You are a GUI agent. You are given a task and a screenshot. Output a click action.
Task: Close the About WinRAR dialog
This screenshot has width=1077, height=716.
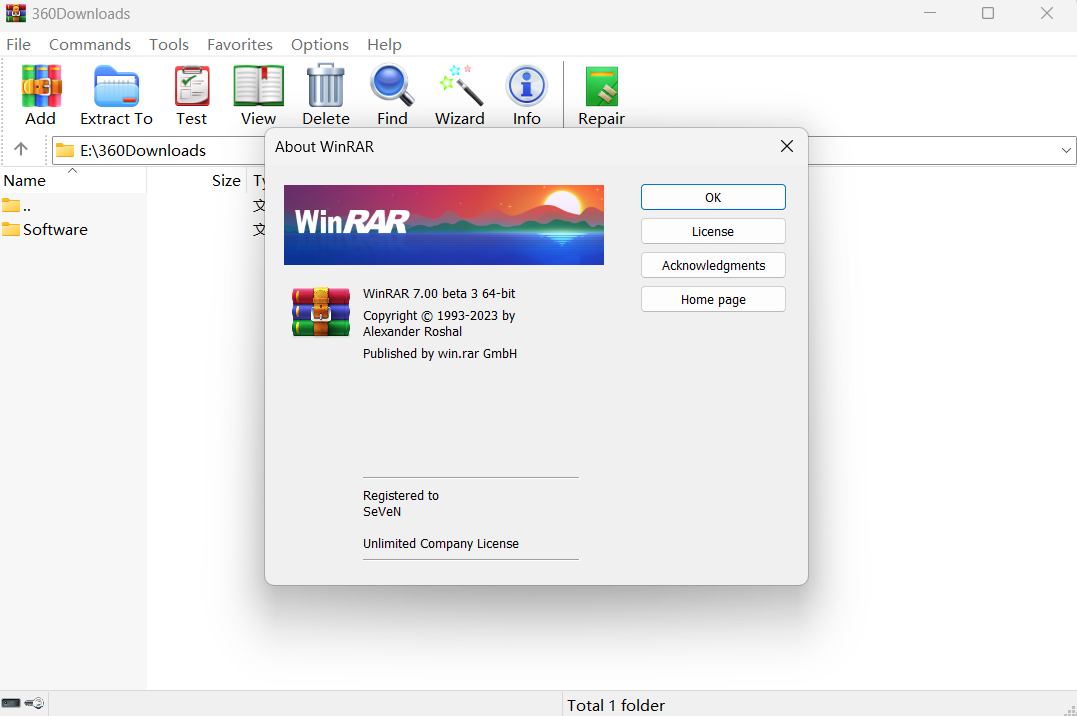tap(787, 146)
